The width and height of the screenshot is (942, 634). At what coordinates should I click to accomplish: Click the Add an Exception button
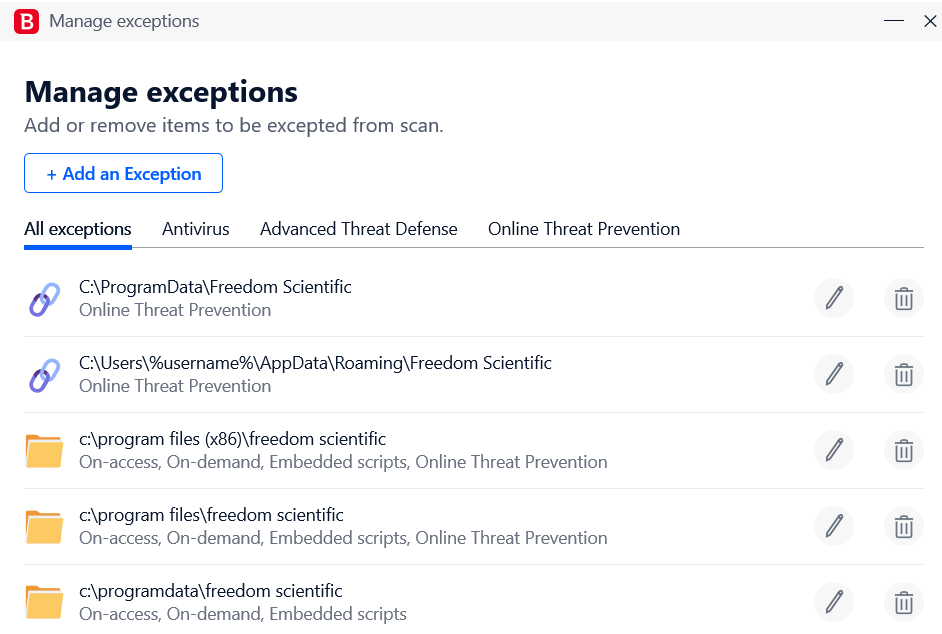click(123, 173)
